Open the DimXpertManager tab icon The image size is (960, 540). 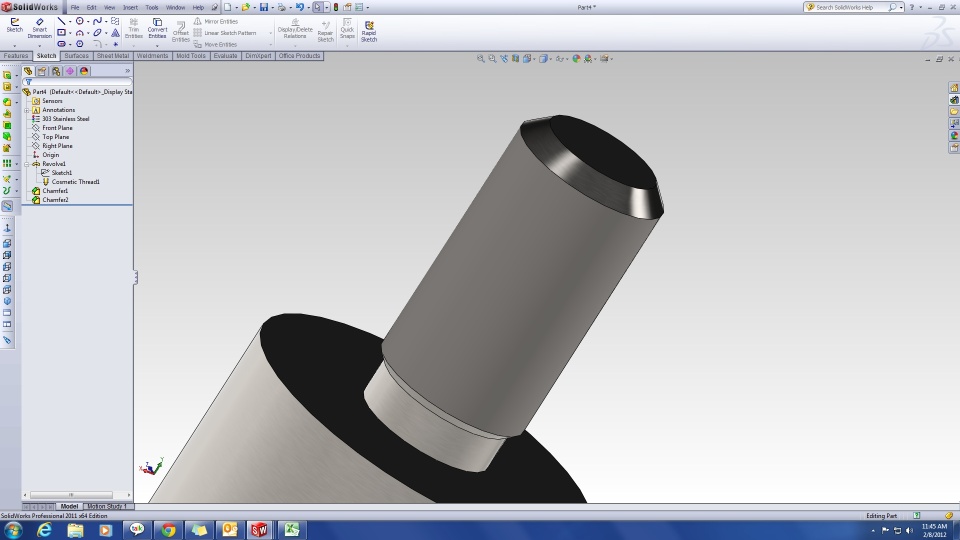coord(70,71)
